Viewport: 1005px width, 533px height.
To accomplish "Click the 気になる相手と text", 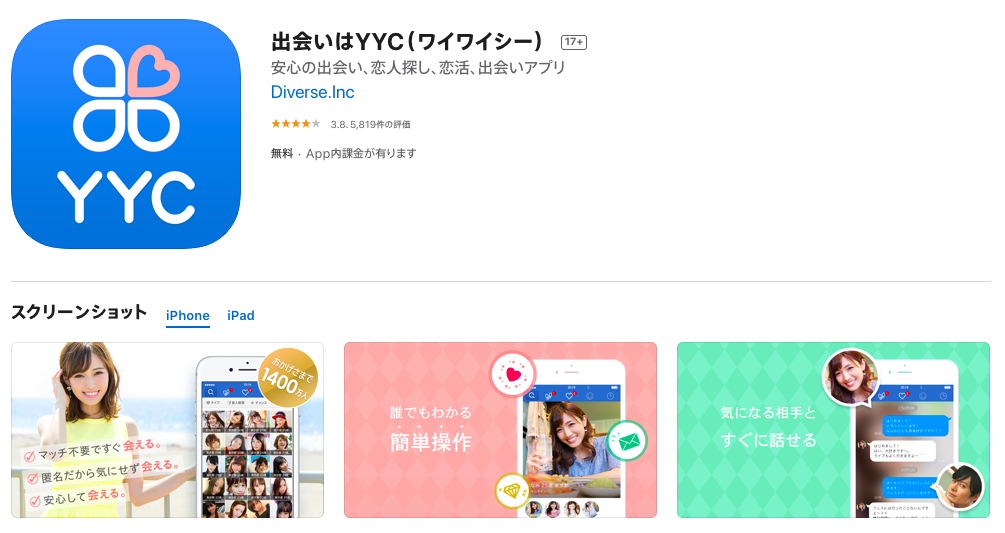I will 768,413.
